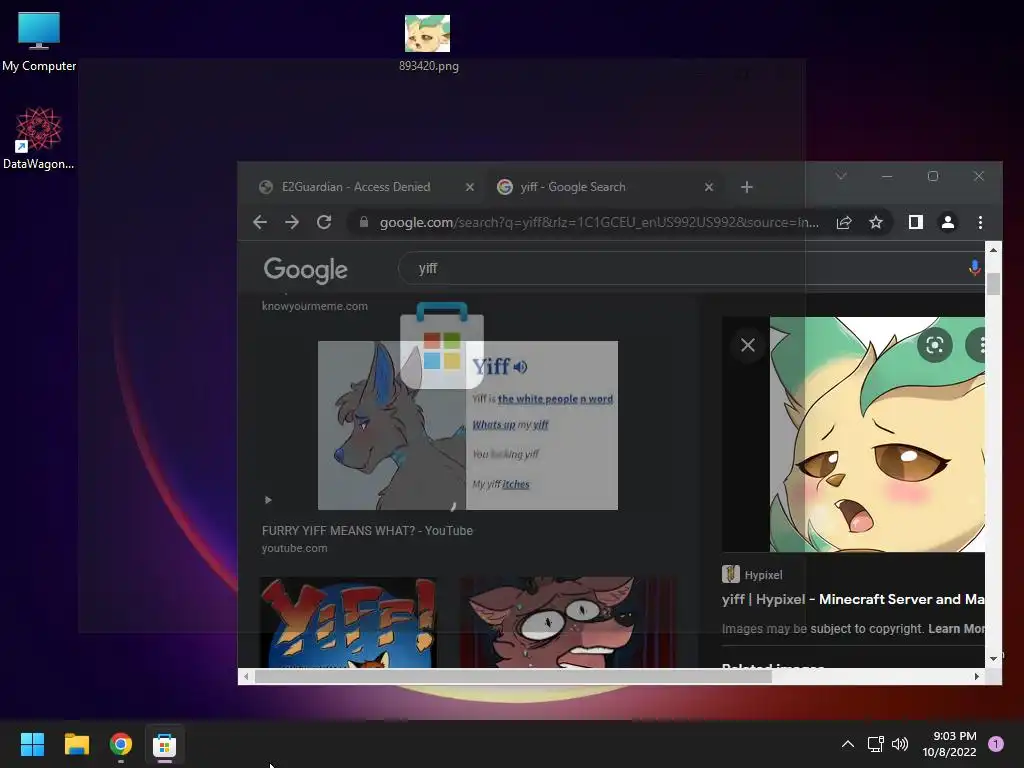Open Chrome three-dot menu

pos(980,223)
